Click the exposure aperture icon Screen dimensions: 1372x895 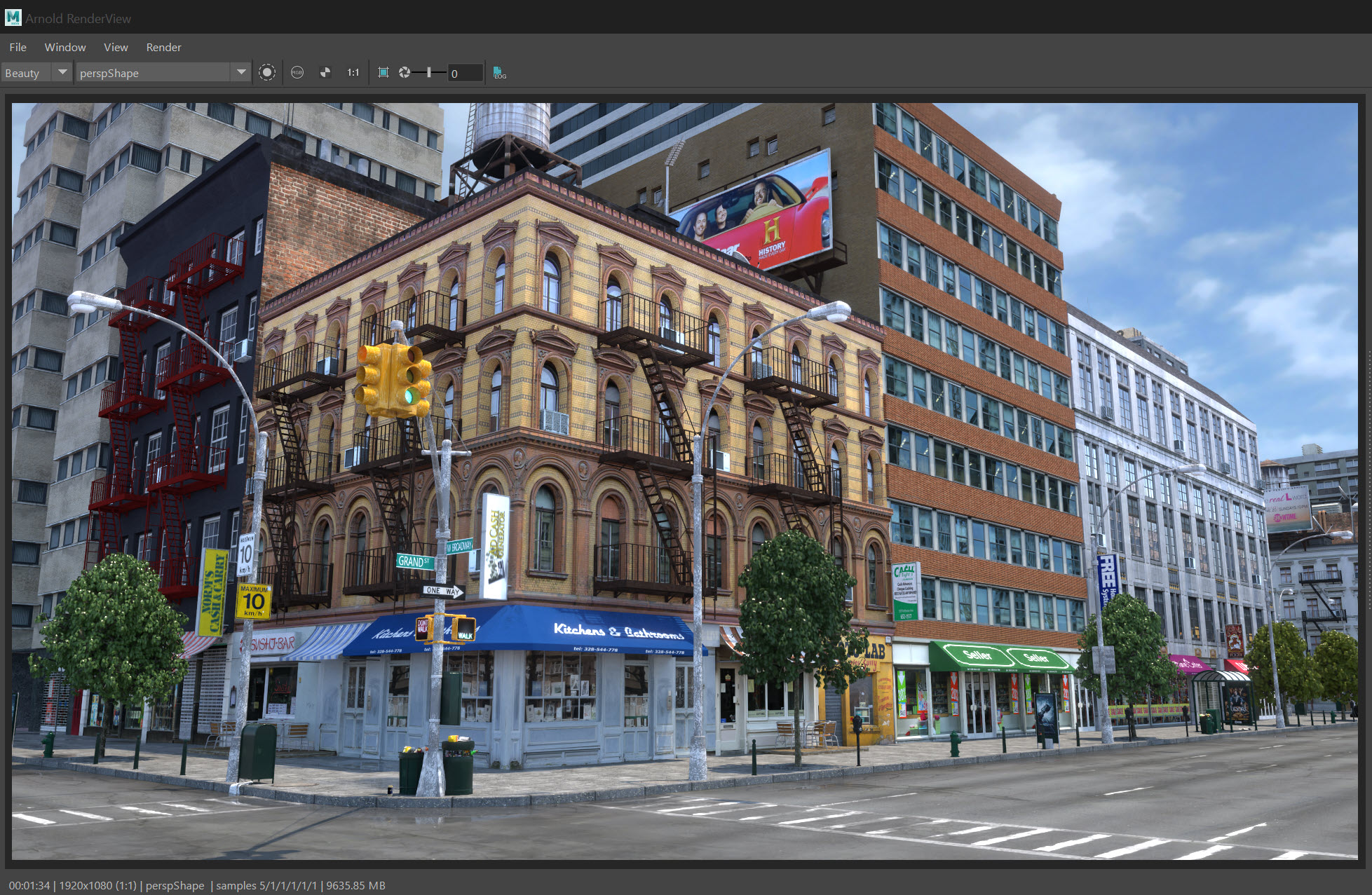tap(405, 72)
